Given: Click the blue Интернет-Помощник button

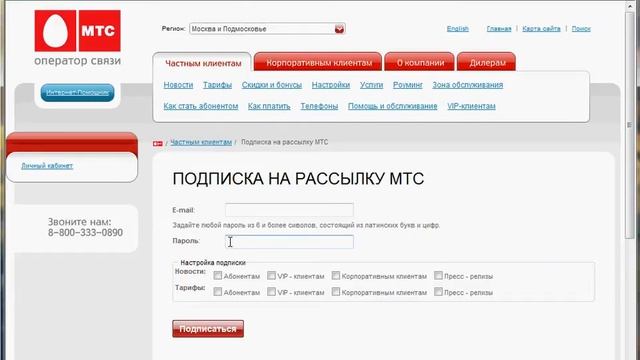Looking at the screenshot, I should (x=78, y=93).
